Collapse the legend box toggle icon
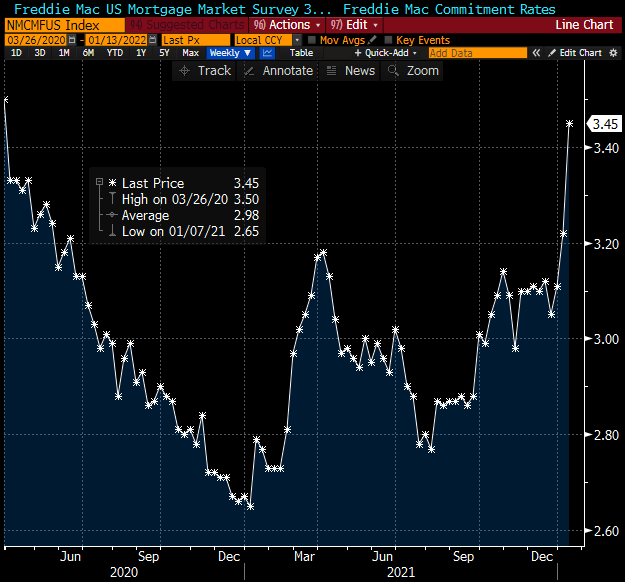This screenshot has width=625, height=582. click(x=99, y=182)
